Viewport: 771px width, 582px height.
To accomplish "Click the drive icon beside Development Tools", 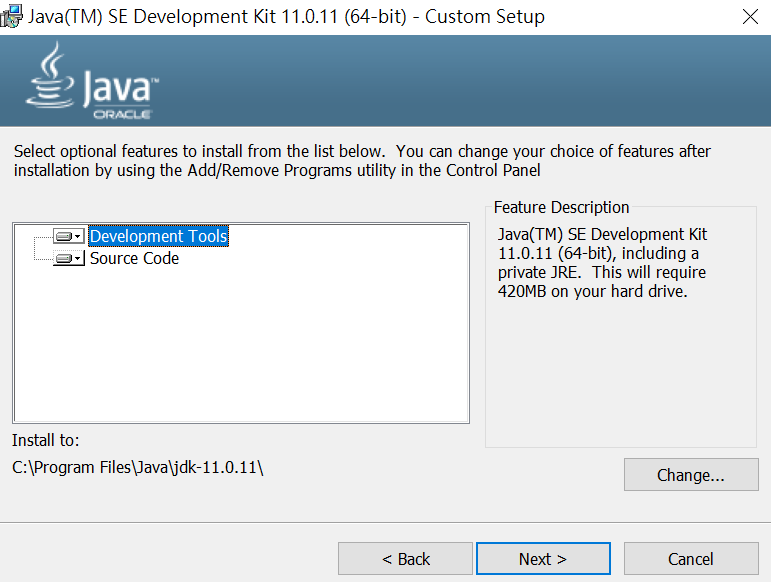I will coord(63,237).
